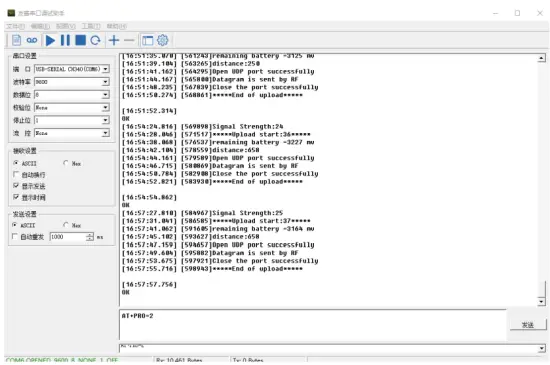Image resolution: width=550 pixels, height=365 pixels.
Task: Click log line 'Signal Strength:25'
Action: [x=202, y=213]
